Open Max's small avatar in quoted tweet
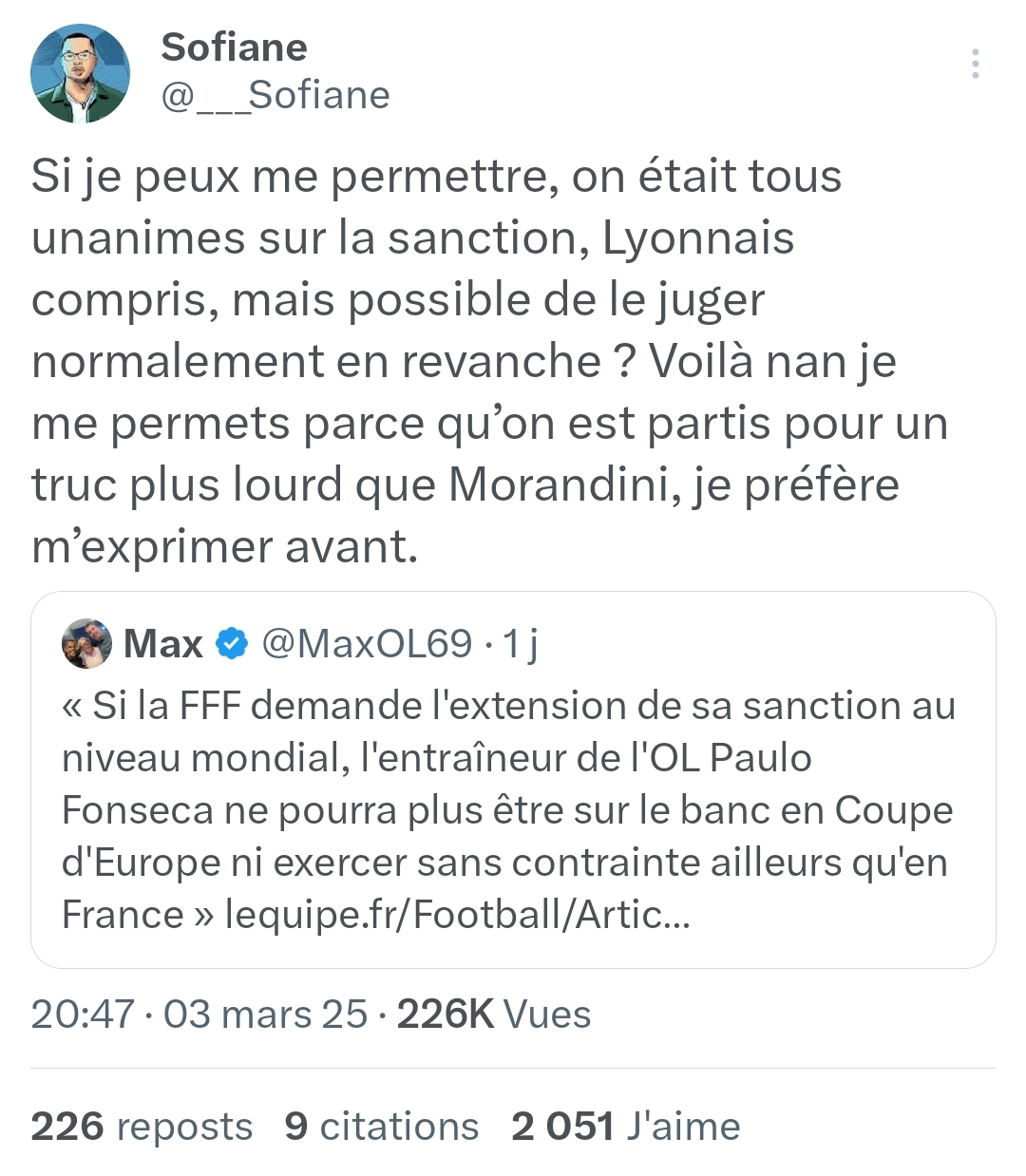The image size is (1026, 1176). [x=86, y=644]
